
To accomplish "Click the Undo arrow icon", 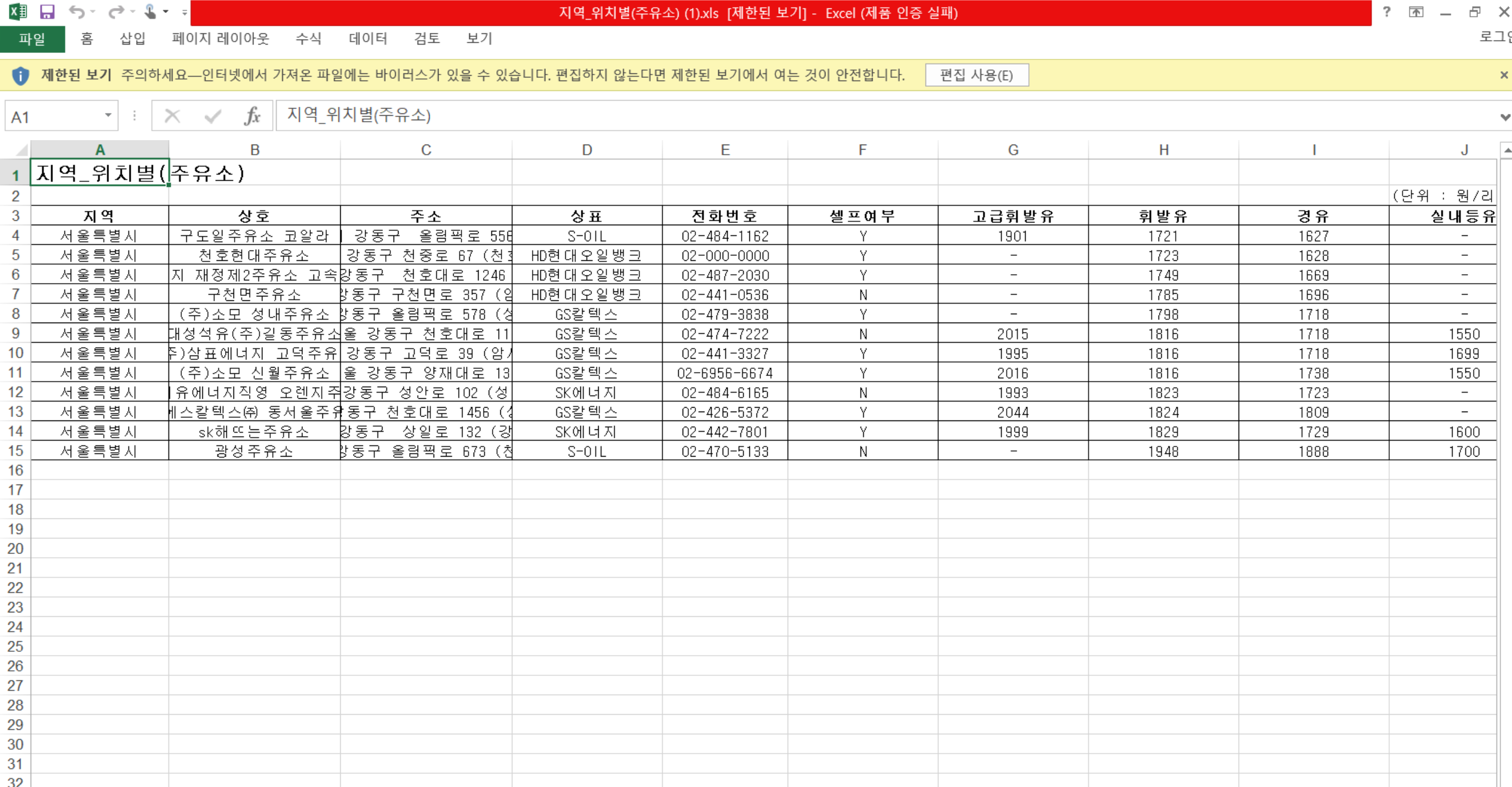I will [76, 12].
